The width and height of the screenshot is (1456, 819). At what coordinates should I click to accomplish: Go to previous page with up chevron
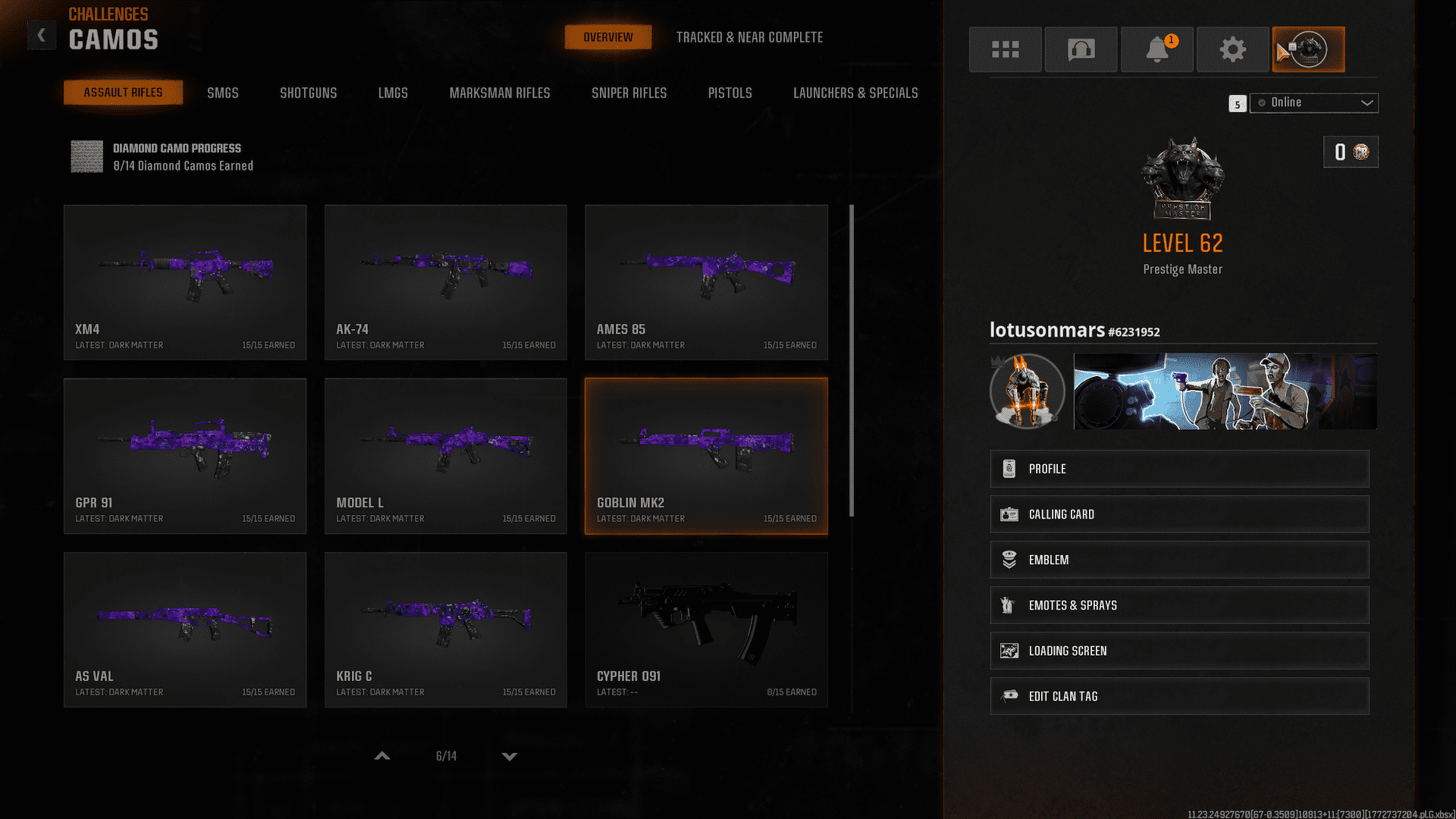click(x=382, y=756)
